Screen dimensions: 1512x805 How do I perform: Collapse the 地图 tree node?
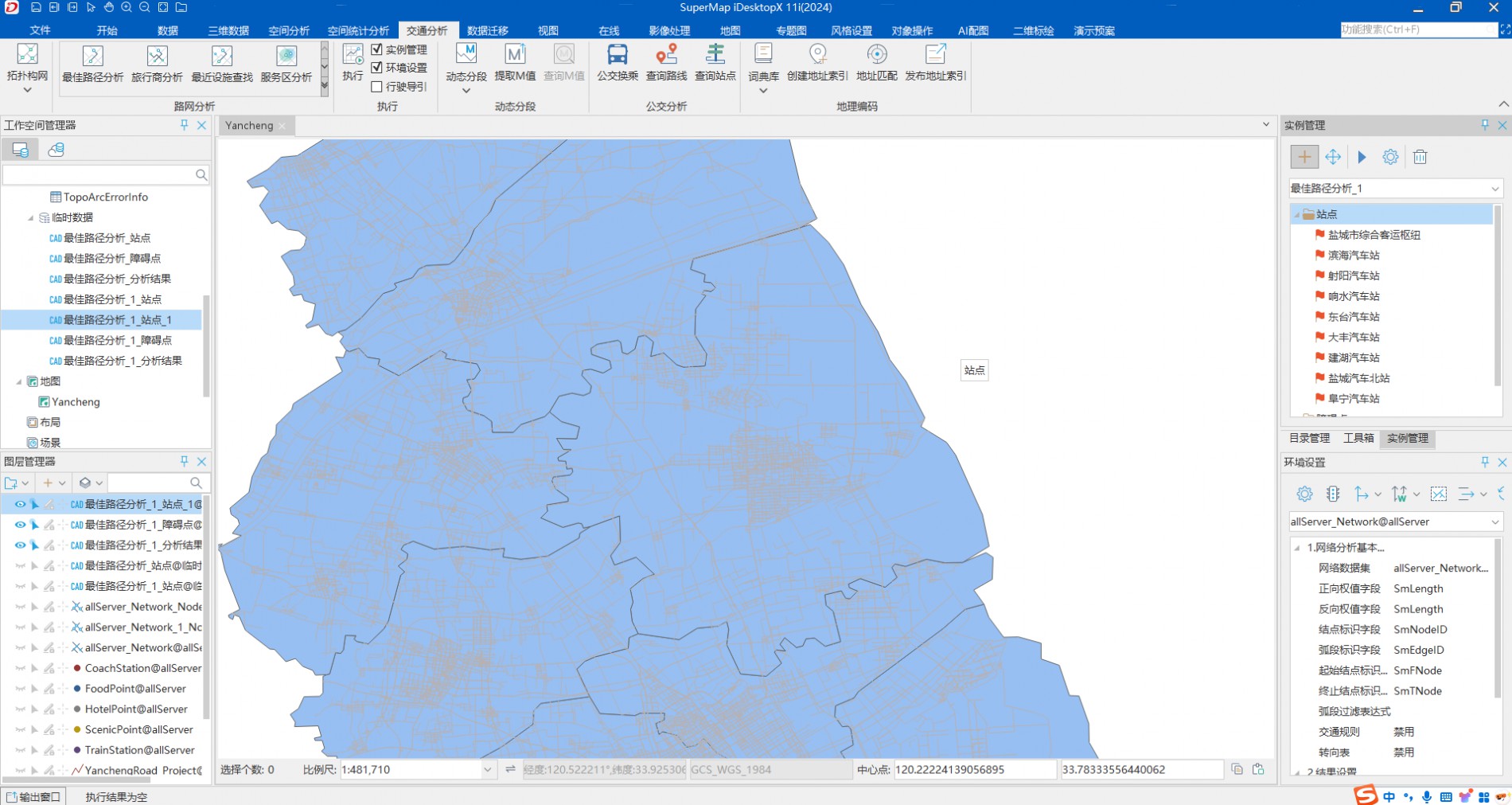click(20, 382)
